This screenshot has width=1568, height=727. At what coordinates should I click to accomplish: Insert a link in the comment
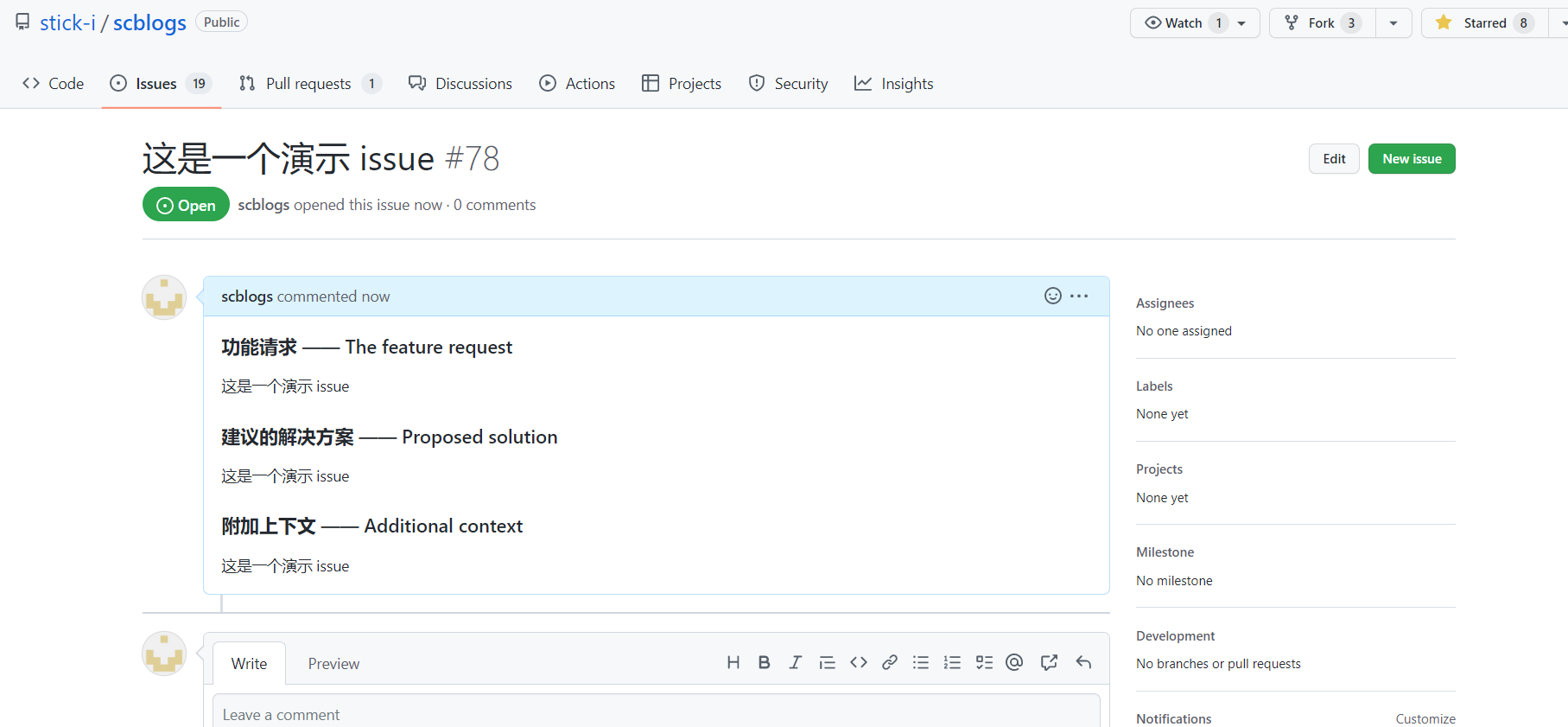(x=889, y=662)
